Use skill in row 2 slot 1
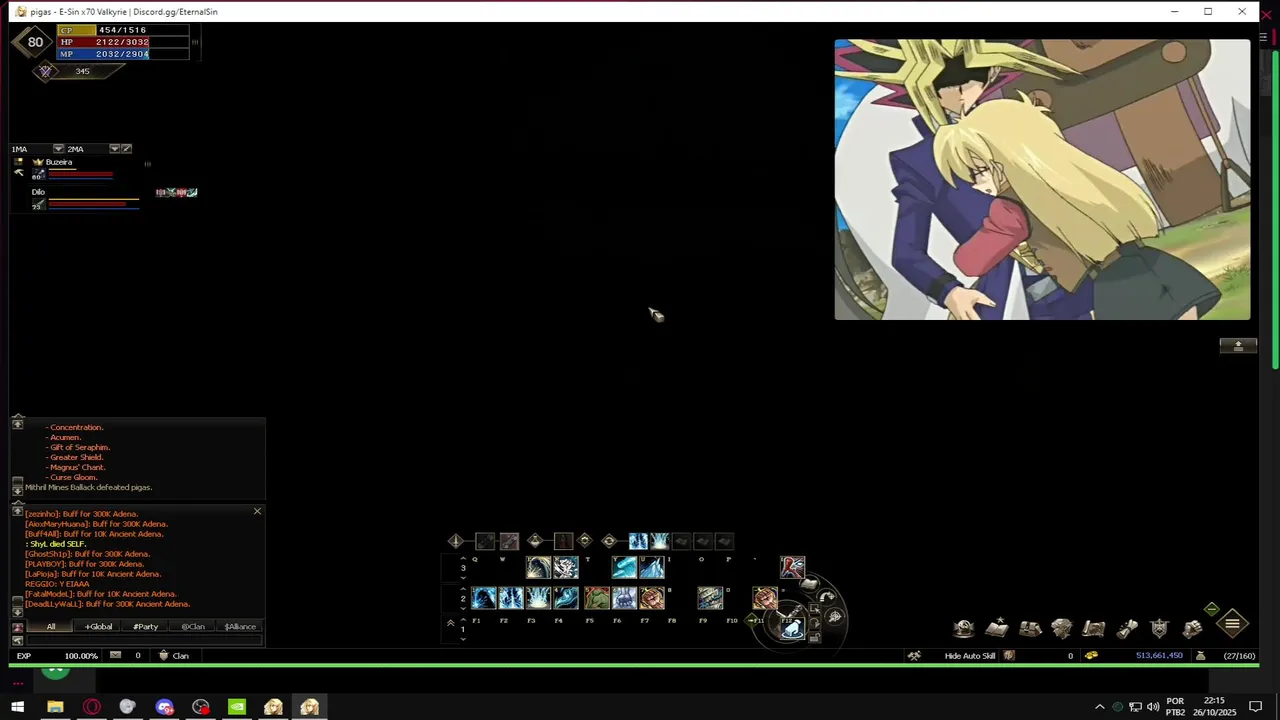The image size is (1280, 720). [x=484, y=598]
